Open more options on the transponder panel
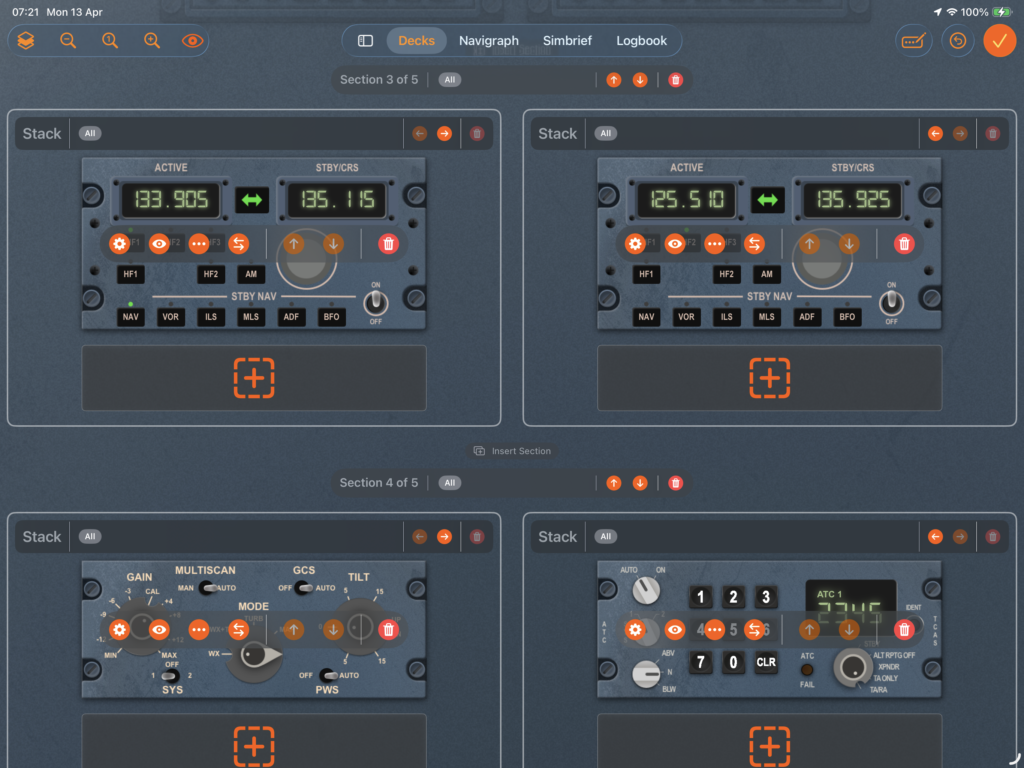 click(x=714, y=629)
